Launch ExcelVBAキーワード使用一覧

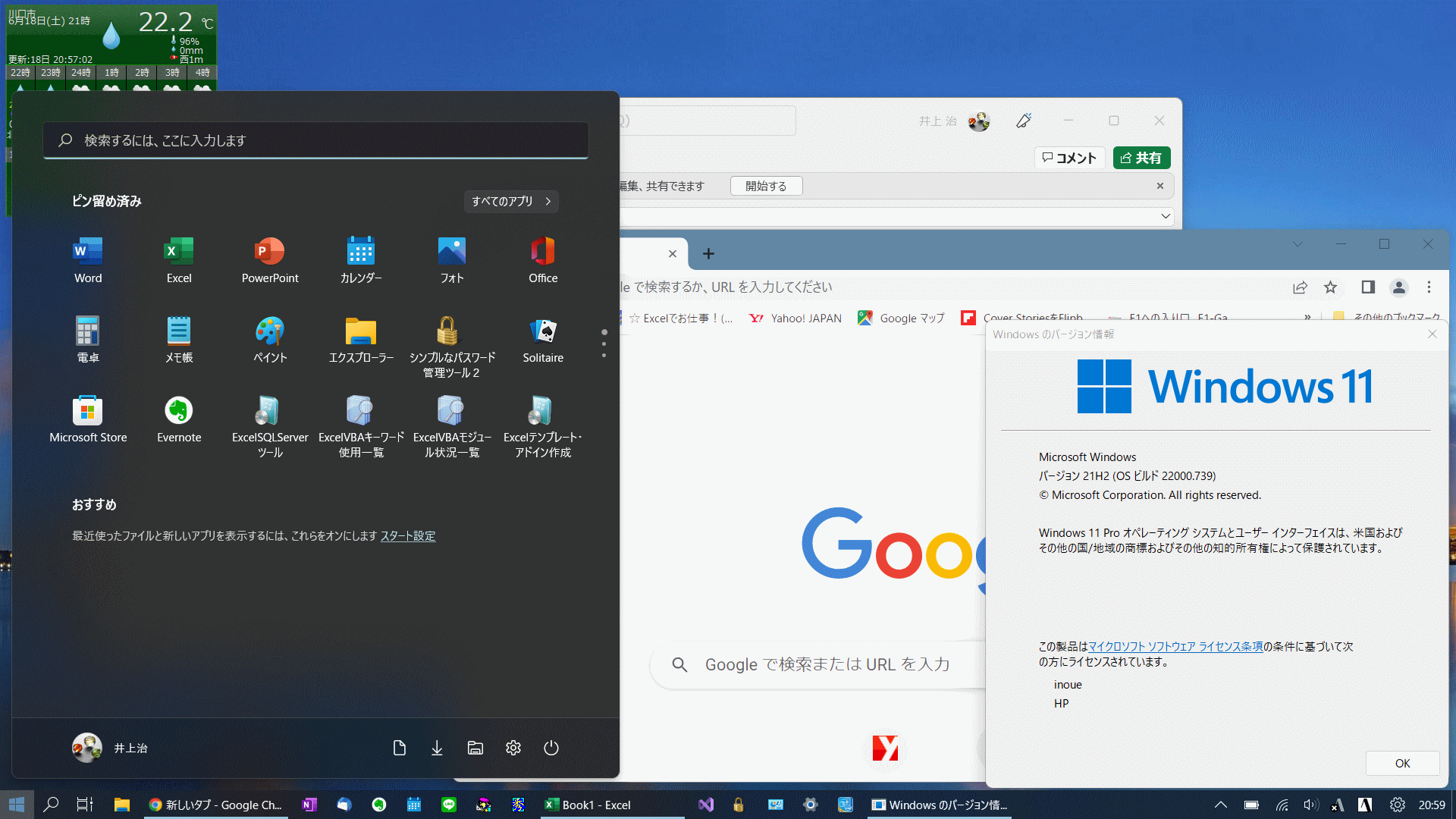coord(361,427)
